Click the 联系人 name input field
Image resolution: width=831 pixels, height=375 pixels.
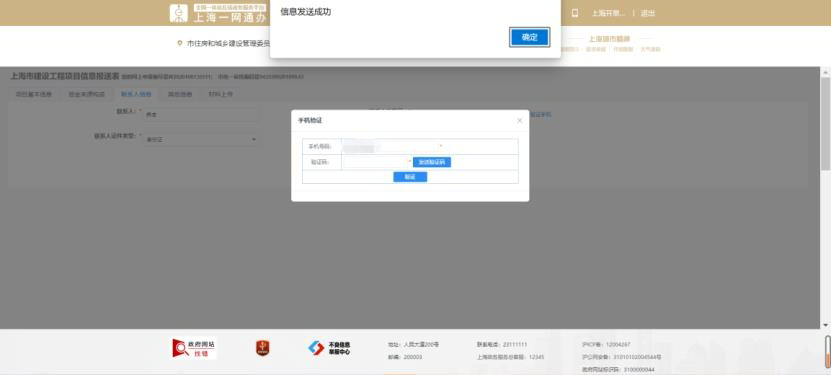coord(201,114)
